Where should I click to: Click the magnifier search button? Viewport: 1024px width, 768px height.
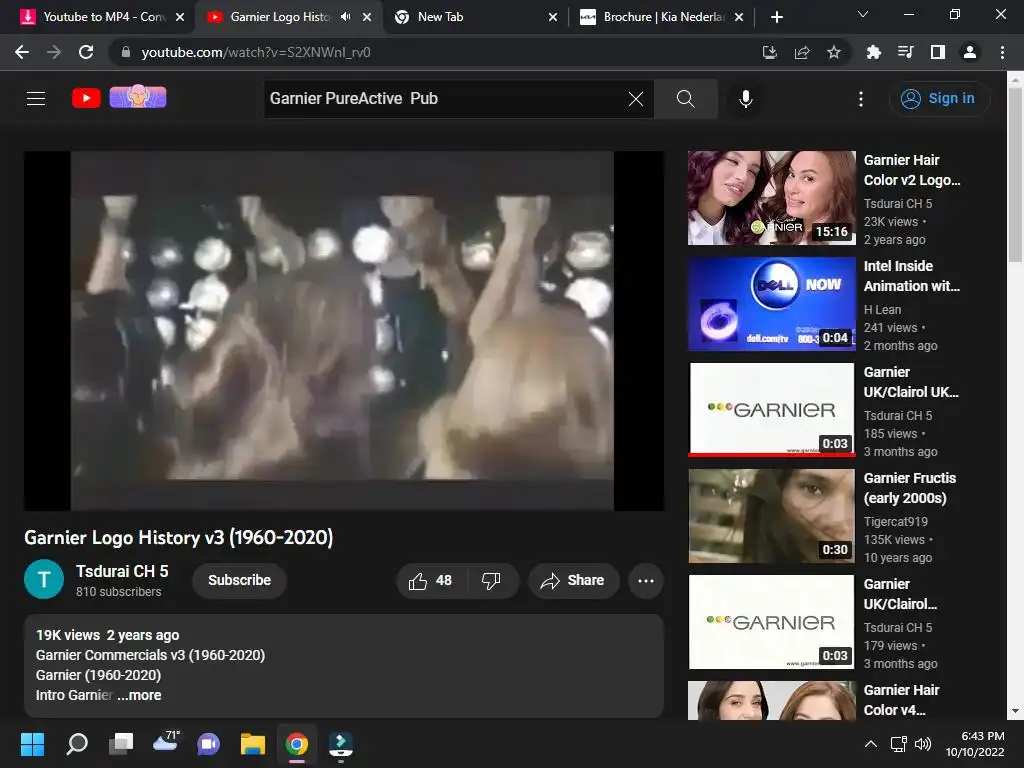686,99
